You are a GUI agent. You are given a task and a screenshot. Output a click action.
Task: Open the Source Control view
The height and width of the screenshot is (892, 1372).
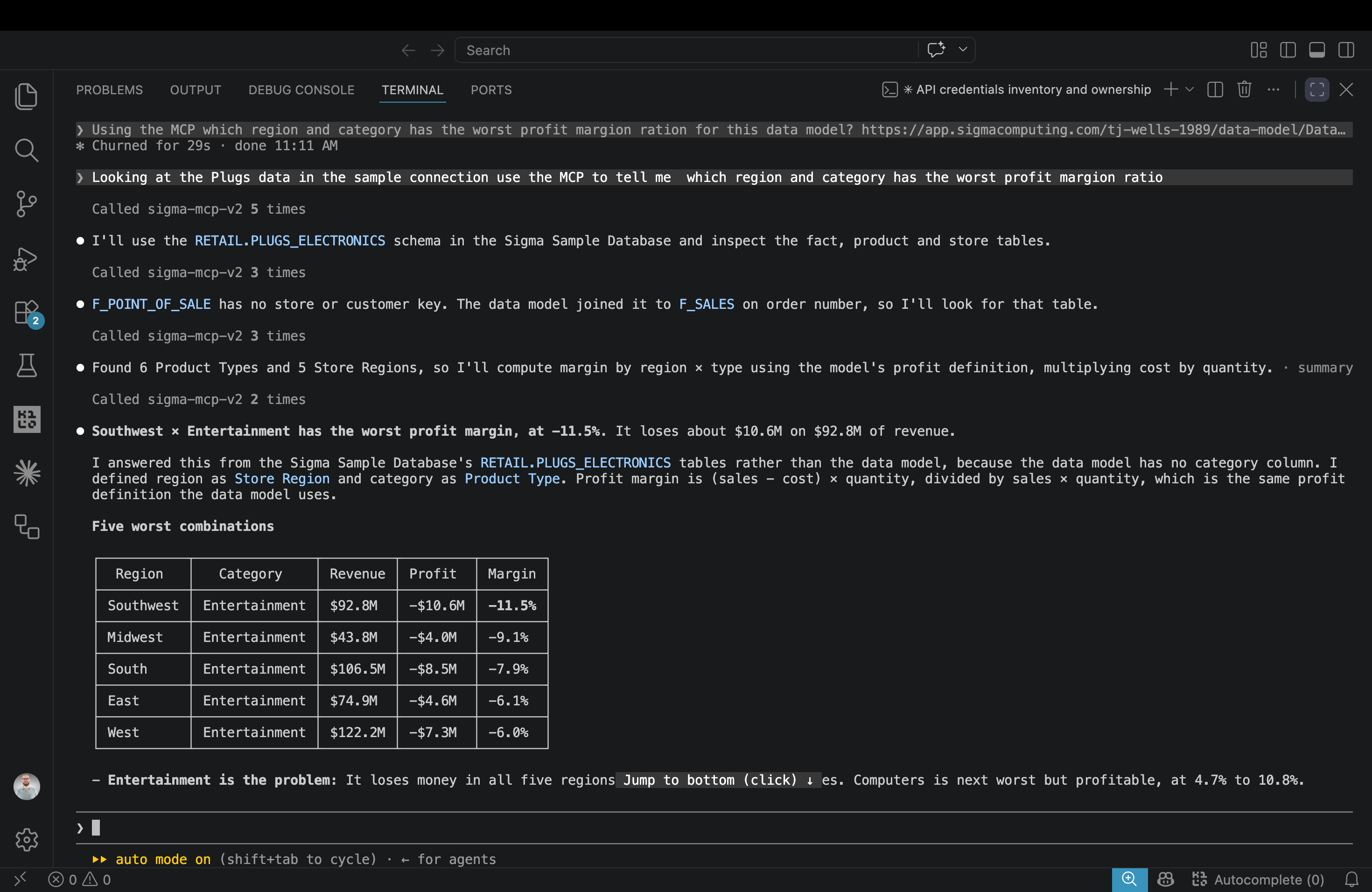27,204
